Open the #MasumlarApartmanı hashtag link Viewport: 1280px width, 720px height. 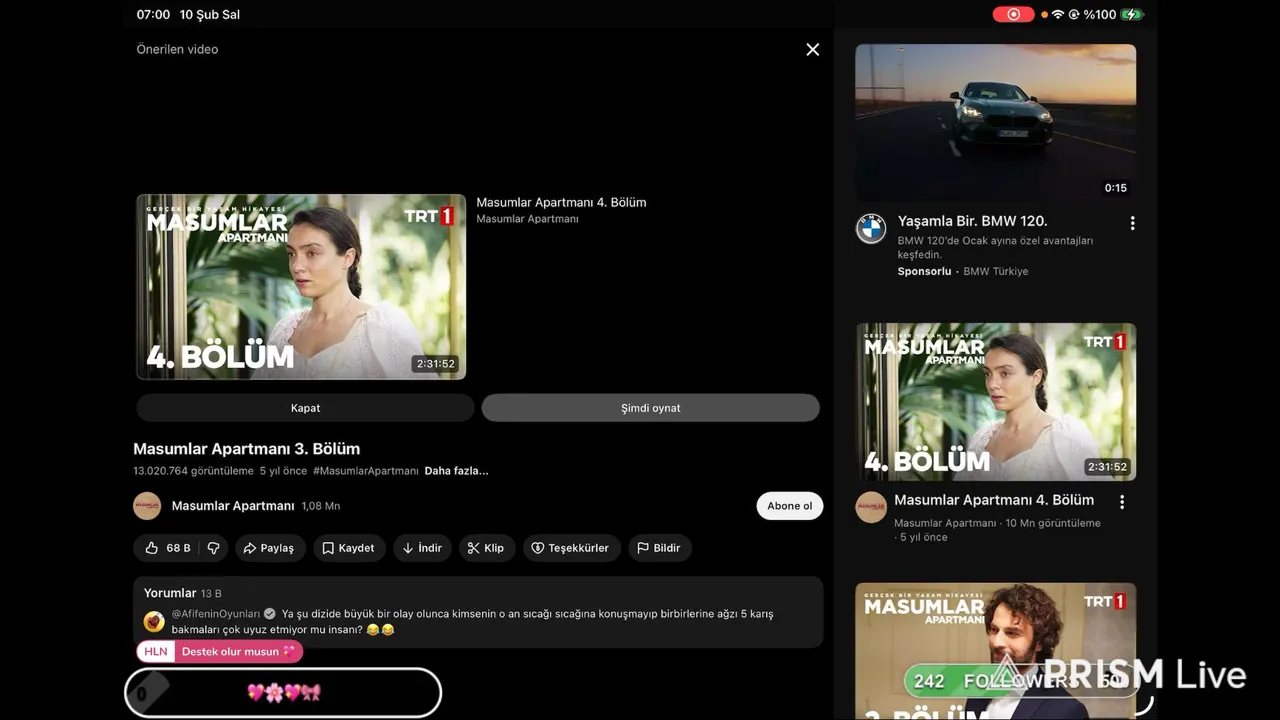click(365, 471)
